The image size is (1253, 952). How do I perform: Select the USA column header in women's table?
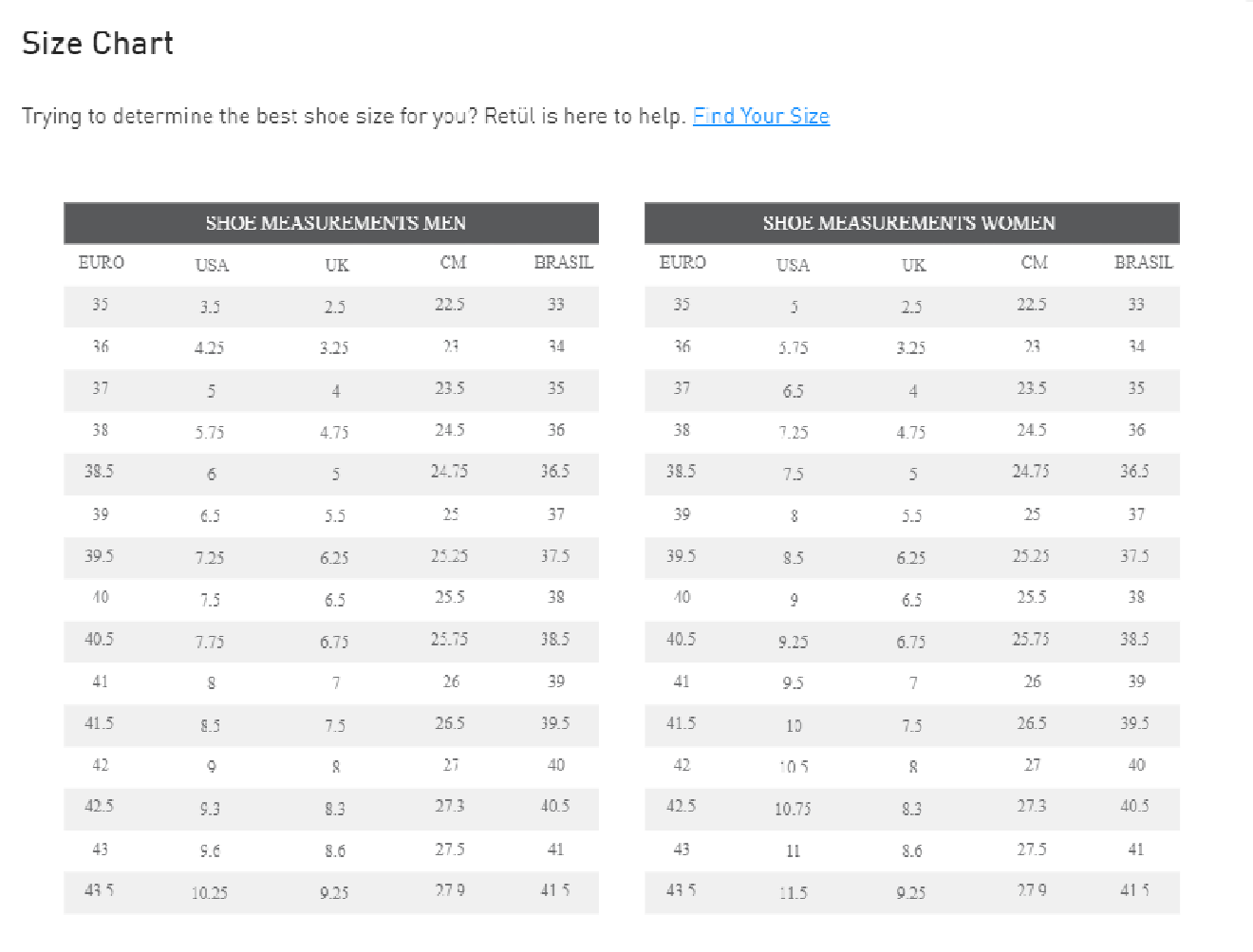click(x=793, y=265)
